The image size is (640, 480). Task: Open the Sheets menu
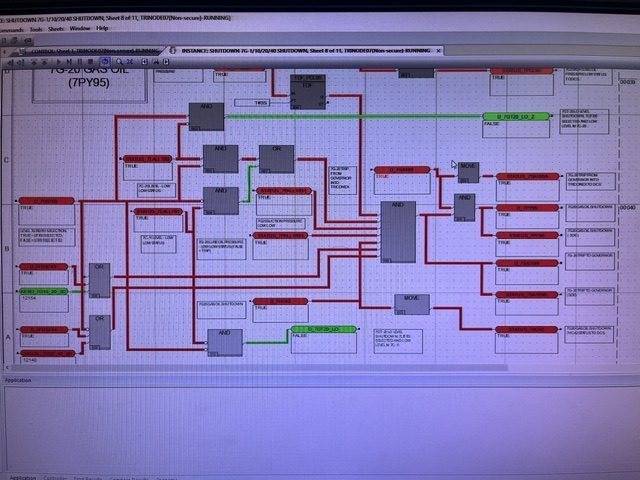(x=56, y=29)
